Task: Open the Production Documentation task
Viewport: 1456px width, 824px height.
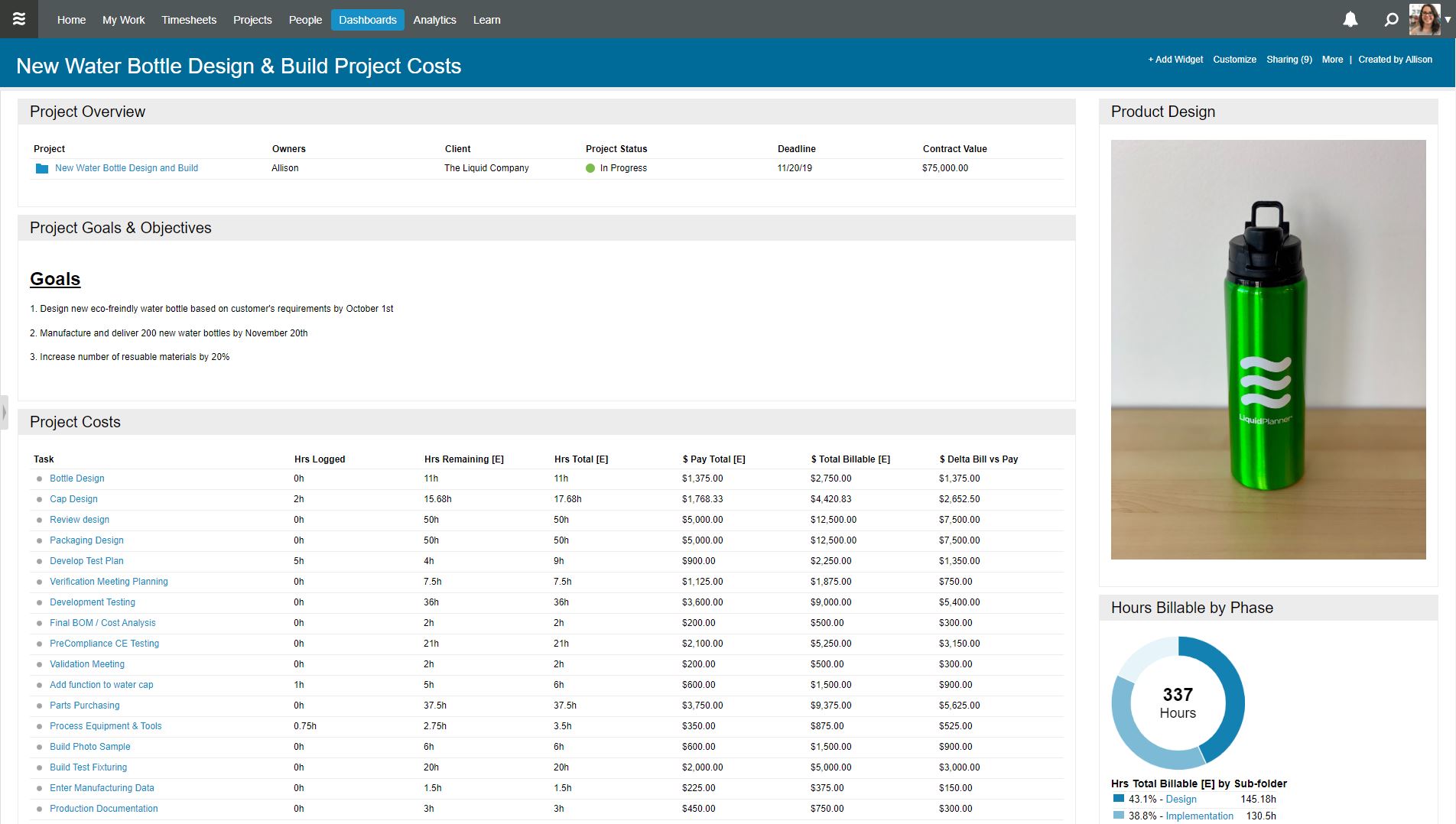Action: 104,809
